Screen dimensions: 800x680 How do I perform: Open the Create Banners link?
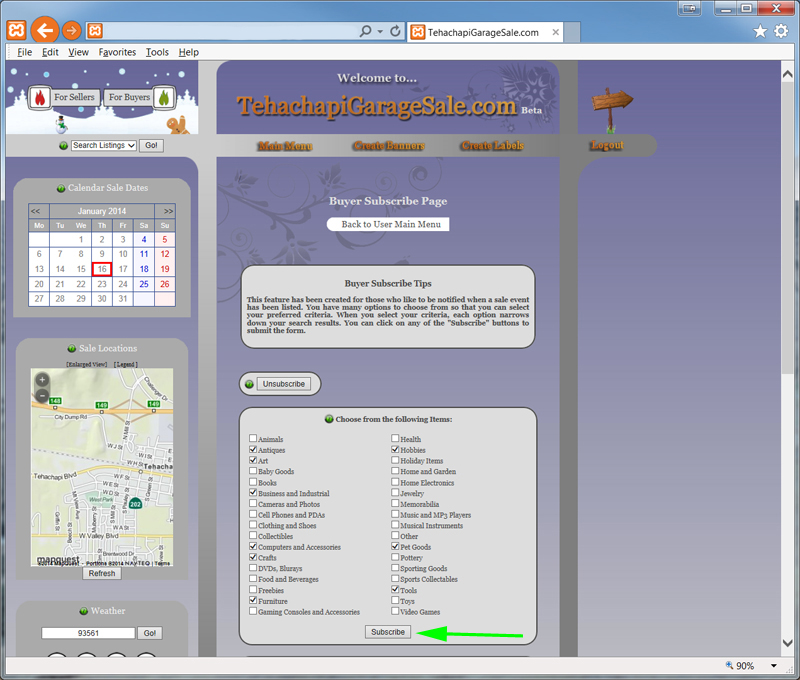coord(389,146)
